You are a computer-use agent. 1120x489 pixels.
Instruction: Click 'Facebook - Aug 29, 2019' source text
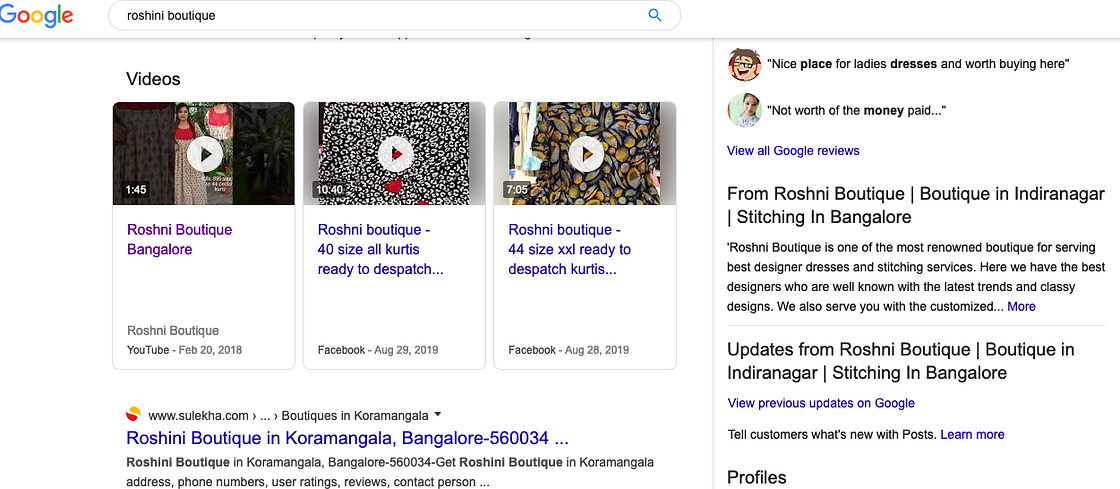pyautogui.click(x=378, y=350)
